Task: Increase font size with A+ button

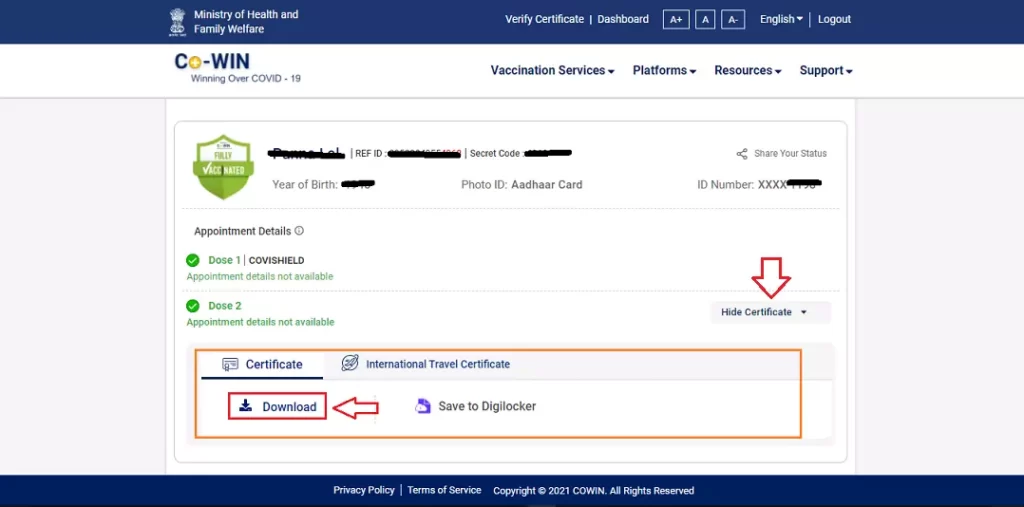Action: coord(676,20)
